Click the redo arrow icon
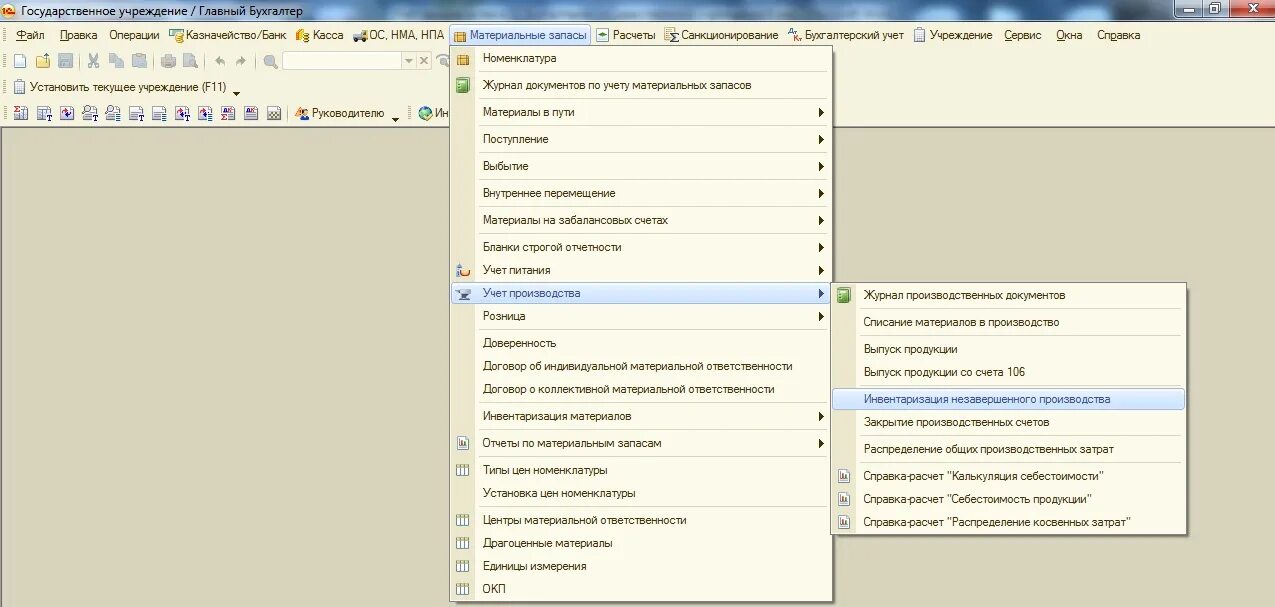1275x607 pixels. tap(240, 61)
